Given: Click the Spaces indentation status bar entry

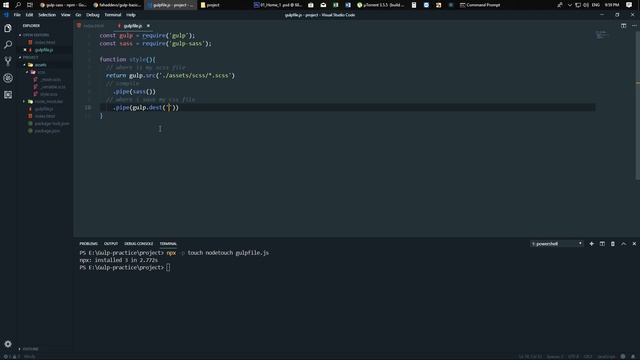Looking at the screenshot, I should click(x=555, y=356).
